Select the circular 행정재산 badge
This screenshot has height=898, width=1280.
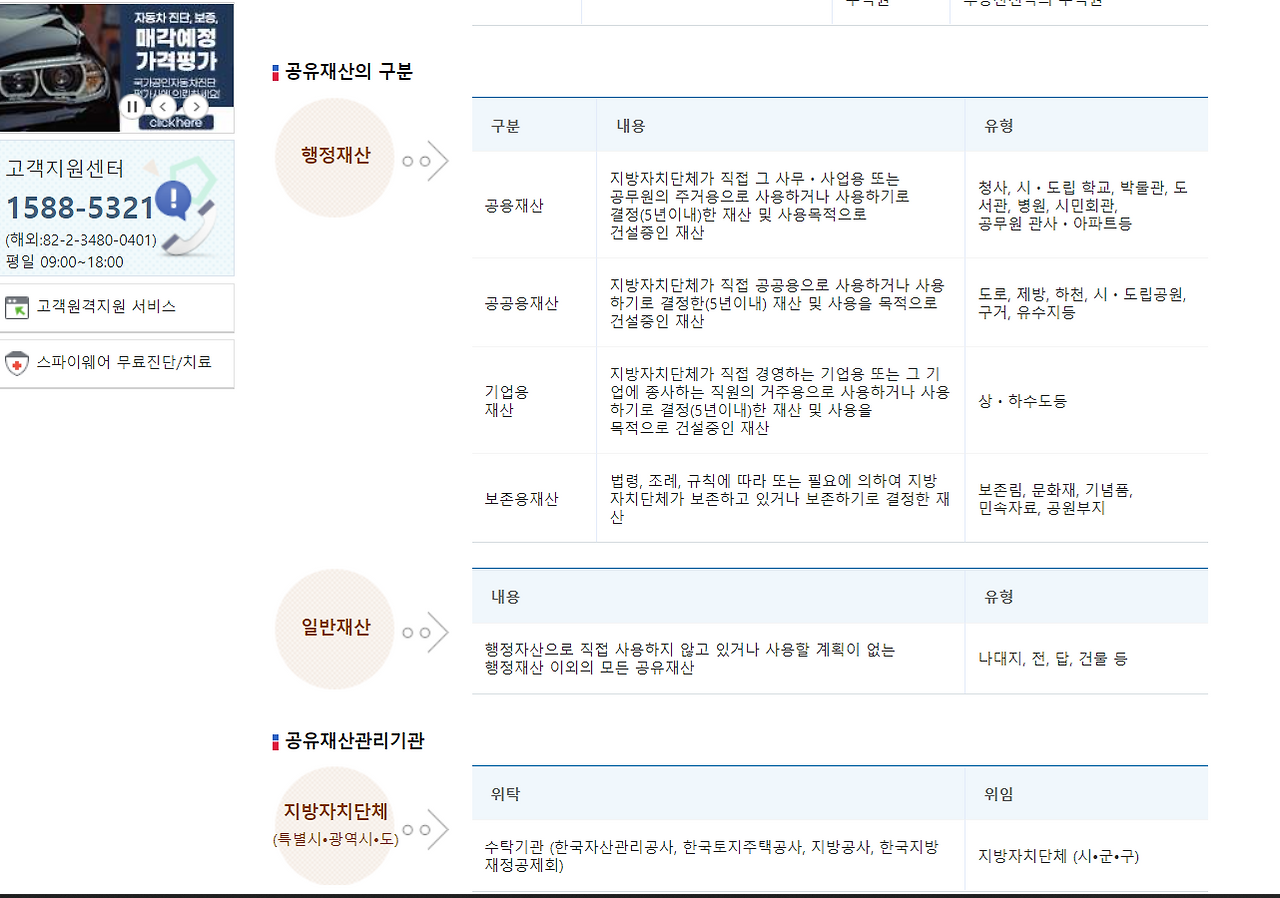[x=334, y=157]
